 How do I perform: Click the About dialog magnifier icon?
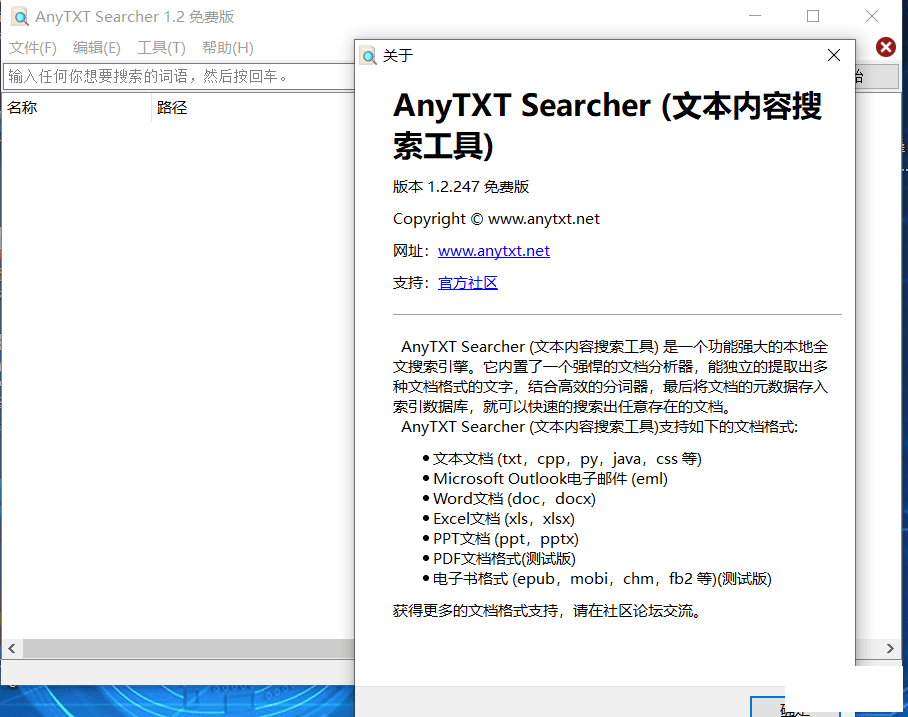(x=368, y=56)
